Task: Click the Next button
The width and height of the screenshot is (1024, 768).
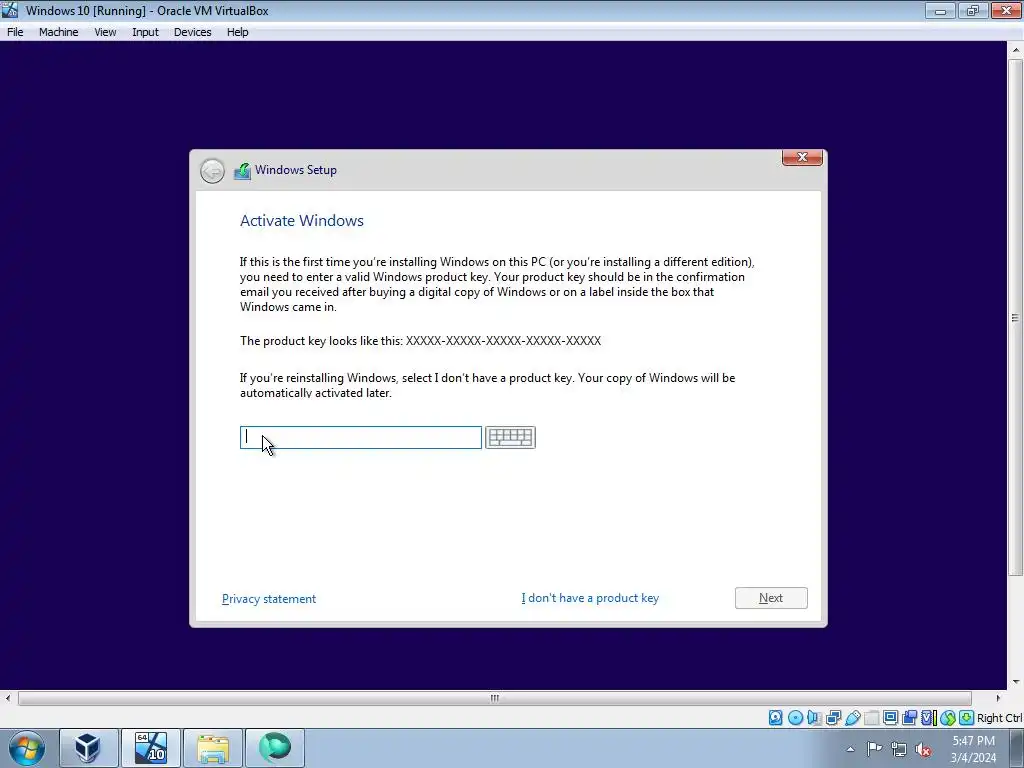Action: (771, 598)
